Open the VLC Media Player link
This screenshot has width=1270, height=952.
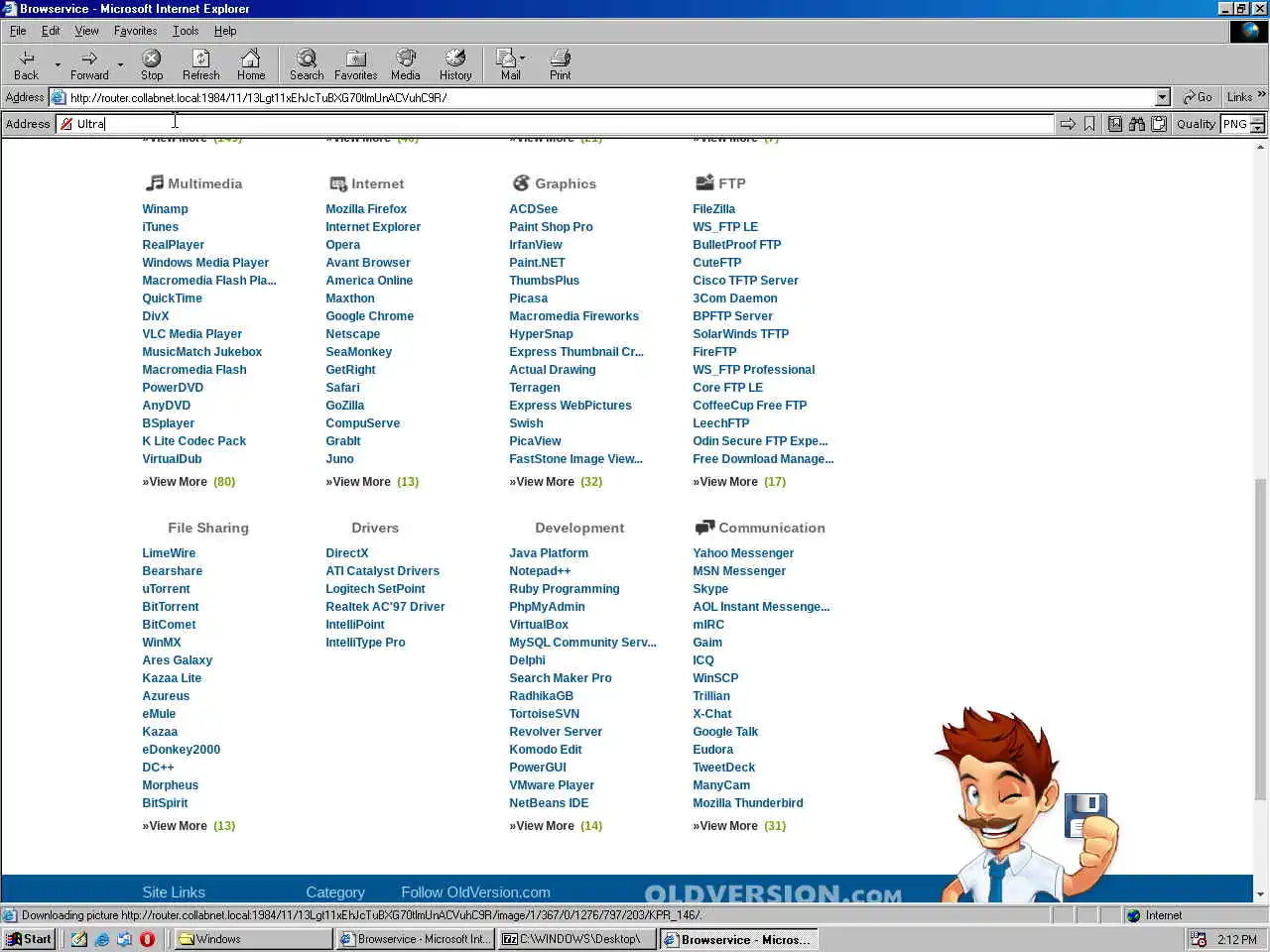(x=191, y=334)
